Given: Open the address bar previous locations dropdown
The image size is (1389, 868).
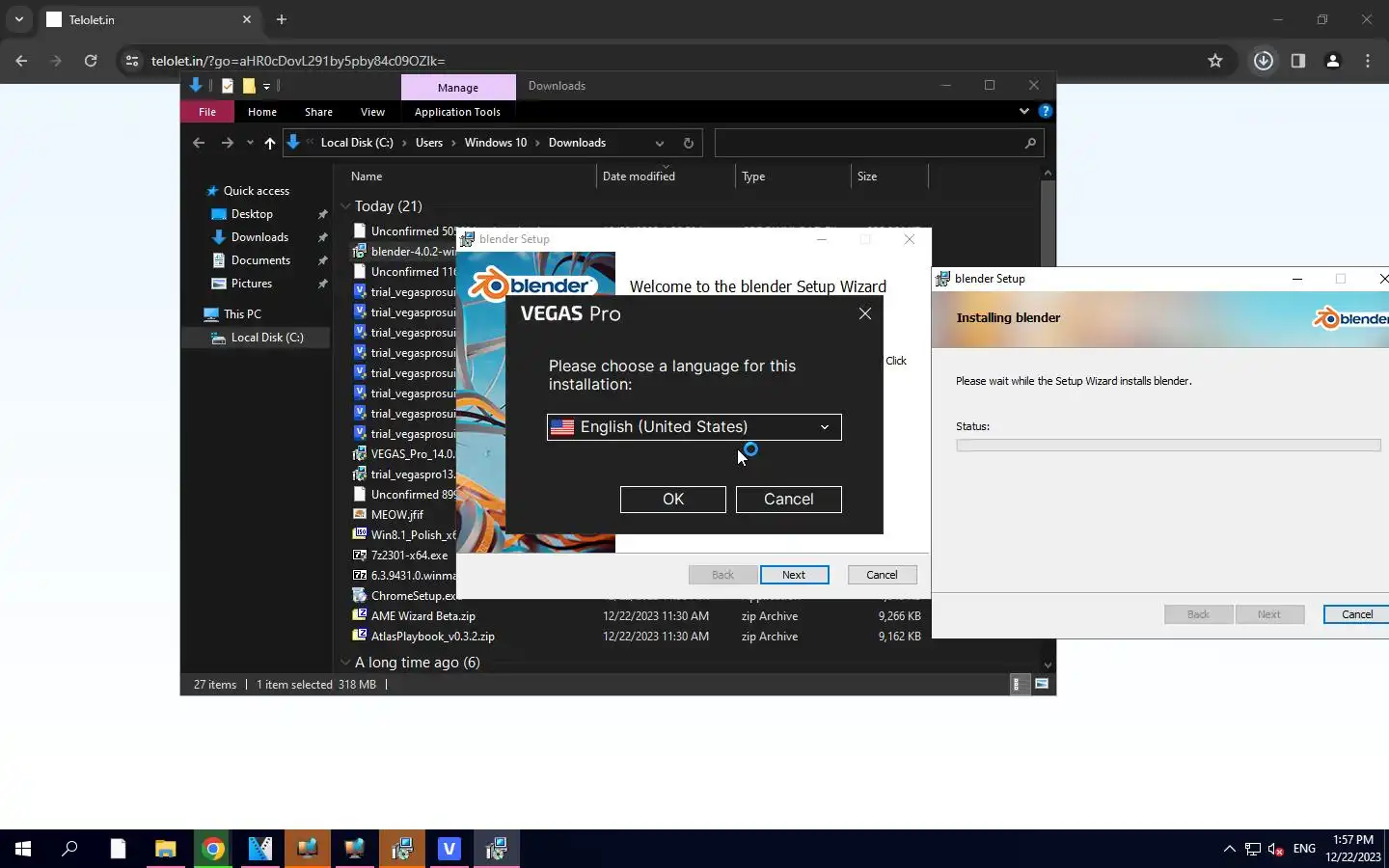Looking at the screenshot, I should [x=660, y=143].
